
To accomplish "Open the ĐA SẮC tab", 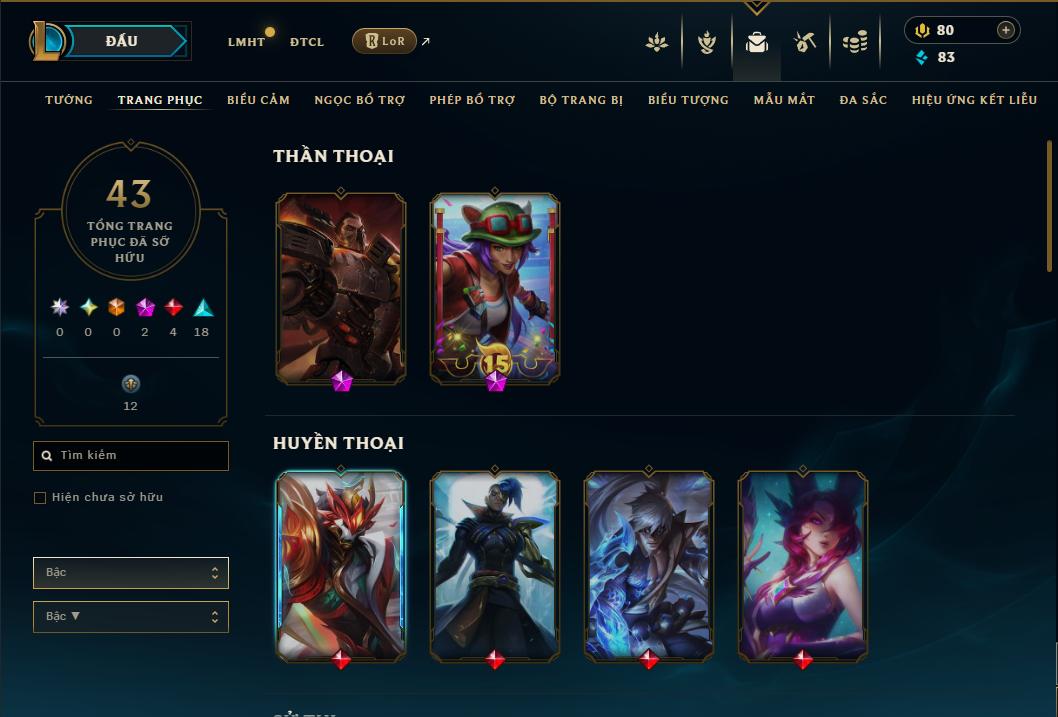I will [x=863, y=100].
